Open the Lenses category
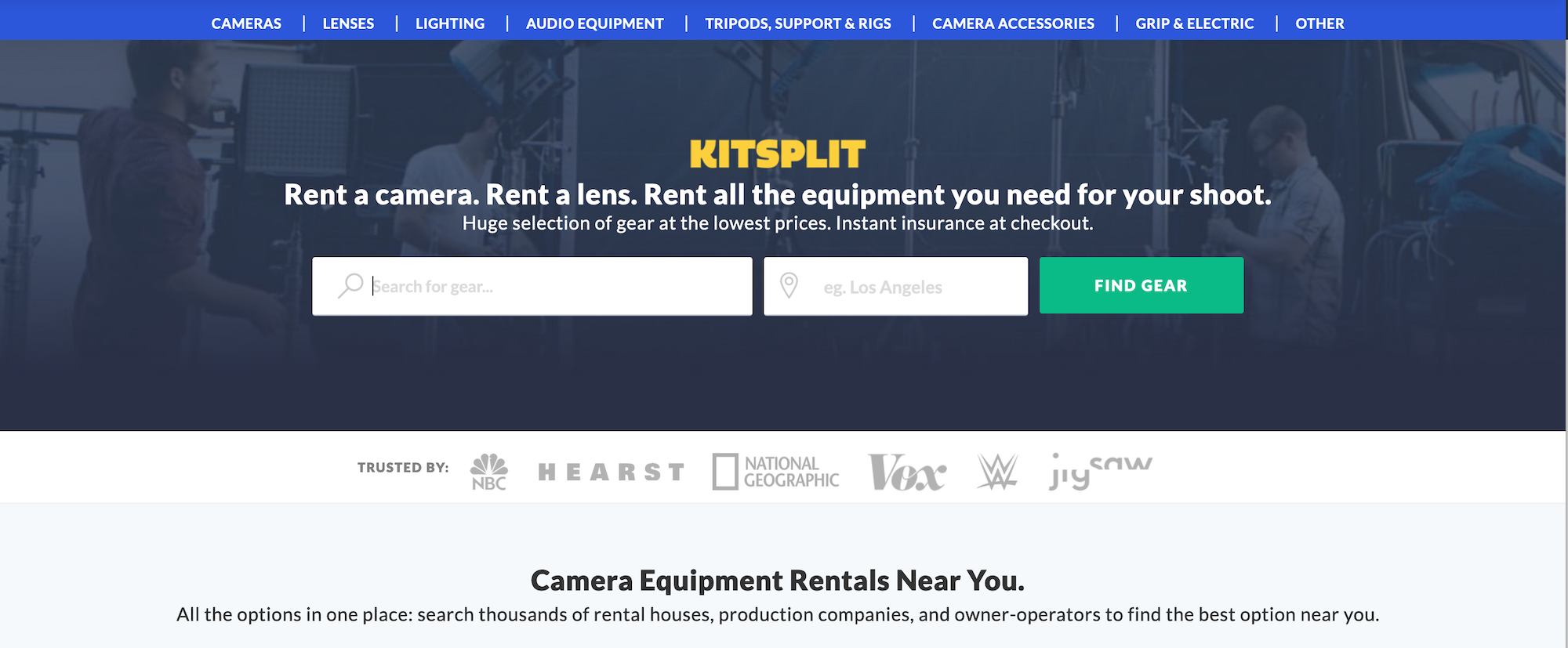Viewport: 1568px width, 648px height. 348,24
